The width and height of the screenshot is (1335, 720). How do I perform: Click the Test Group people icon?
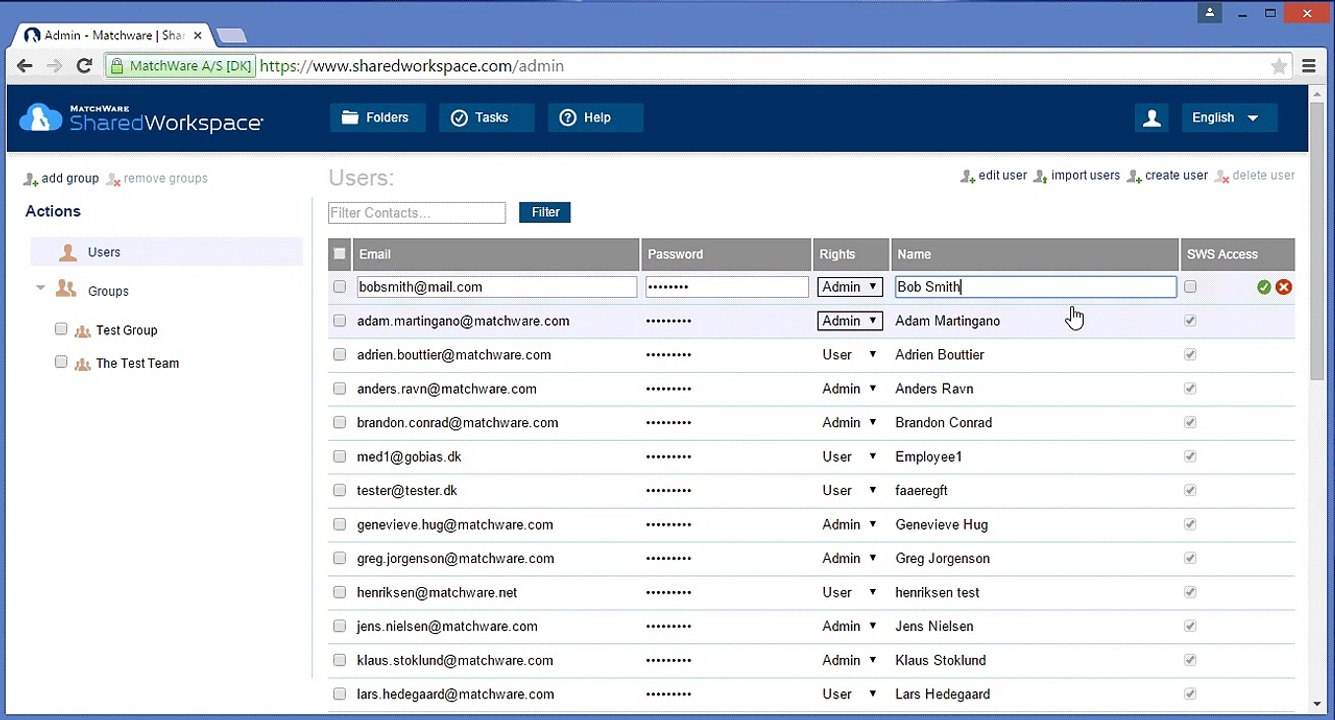tap(83, 331)
